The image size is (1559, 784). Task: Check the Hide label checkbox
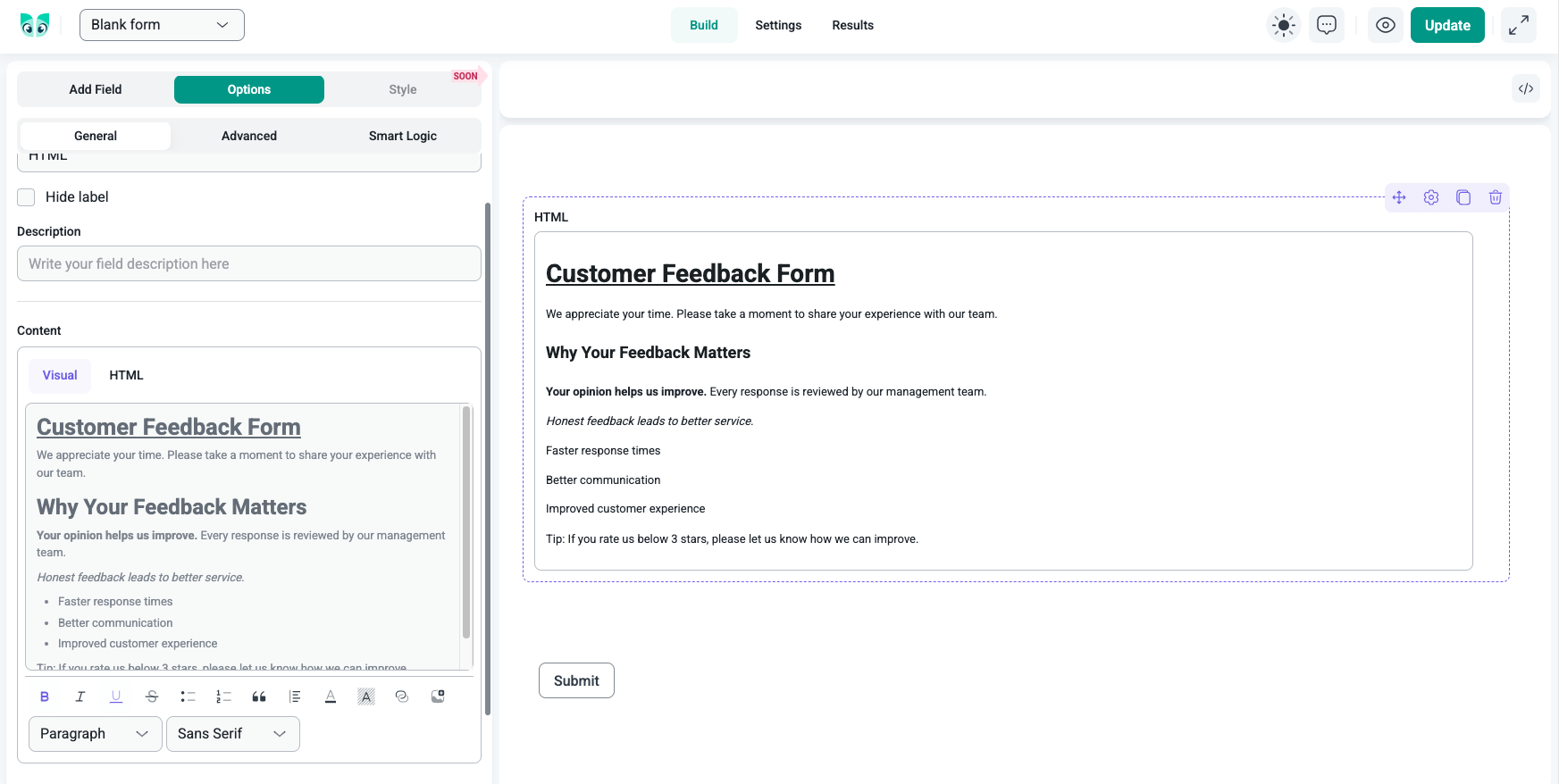point(26,197)
